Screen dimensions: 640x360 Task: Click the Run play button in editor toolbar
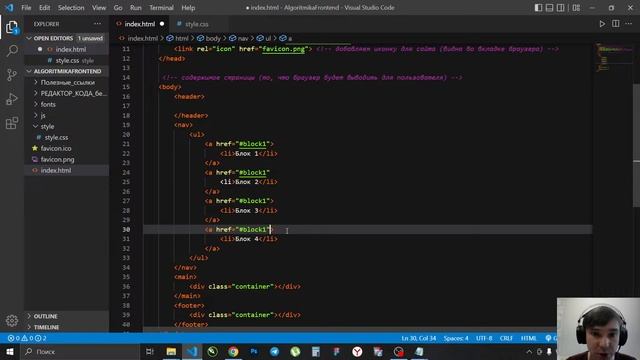[602, 24]
